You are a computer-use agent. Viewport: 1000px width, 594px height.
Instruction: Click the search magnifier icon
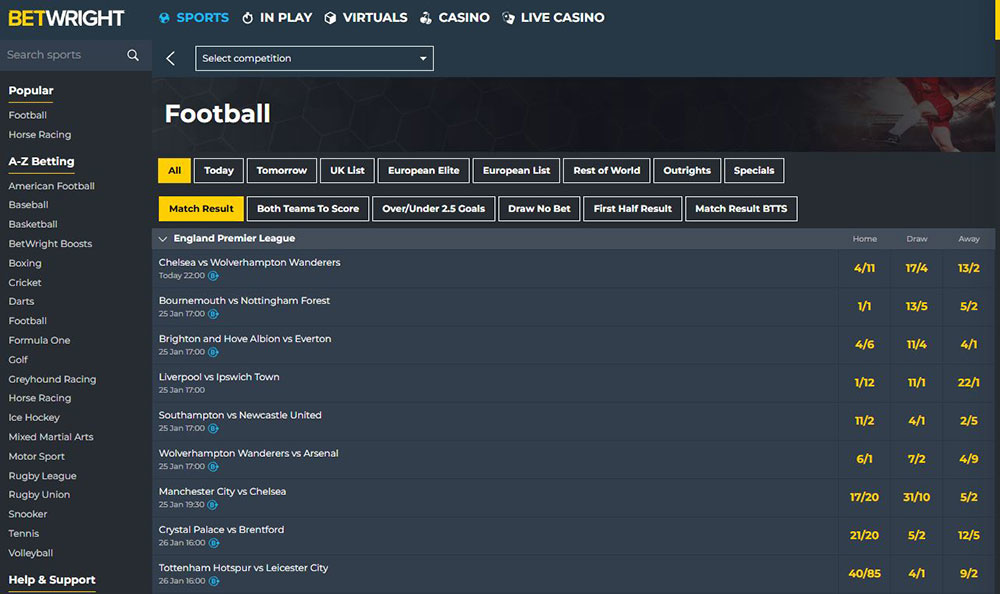[133, 55]
